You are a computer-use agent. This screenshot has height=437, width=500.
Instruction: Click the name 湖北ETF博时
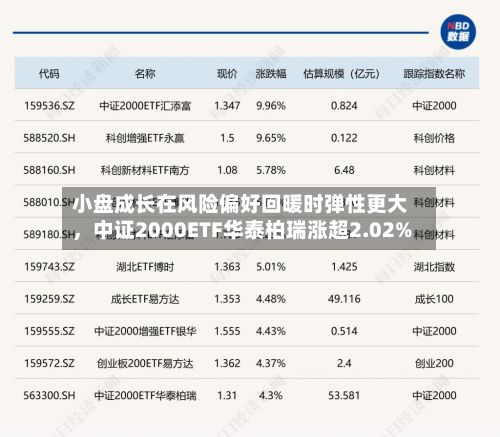point(145,267)
